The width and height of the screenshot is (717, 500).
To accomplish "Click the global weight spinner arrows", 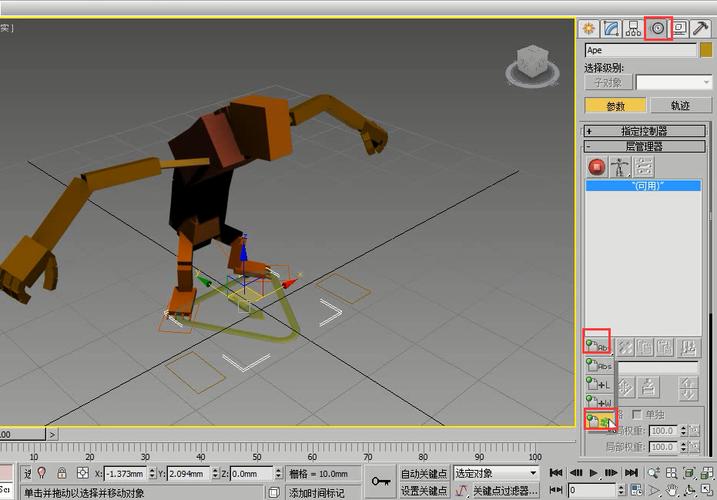I will click(683, 431).
